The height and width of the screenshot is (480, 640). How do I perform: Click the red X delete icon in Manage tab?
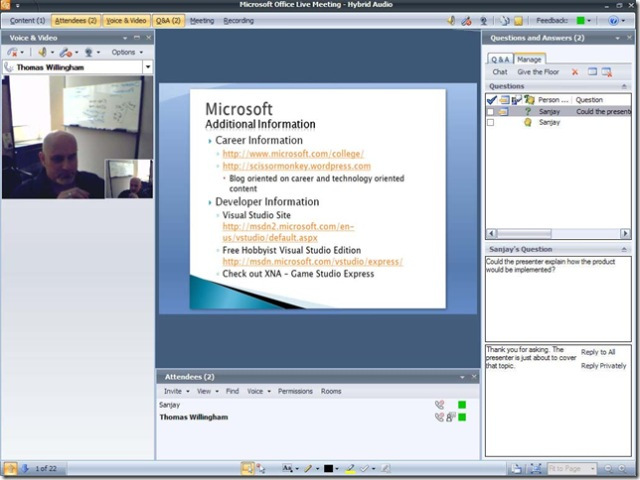click(575, 72)
